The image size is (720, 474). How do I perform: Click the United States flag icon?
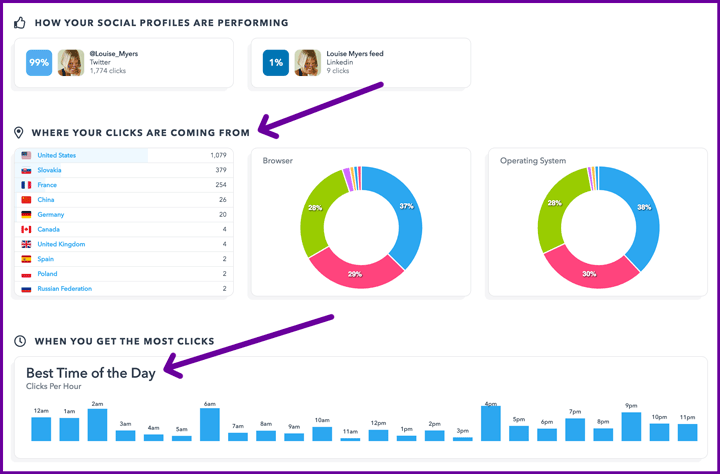point(26,155)
